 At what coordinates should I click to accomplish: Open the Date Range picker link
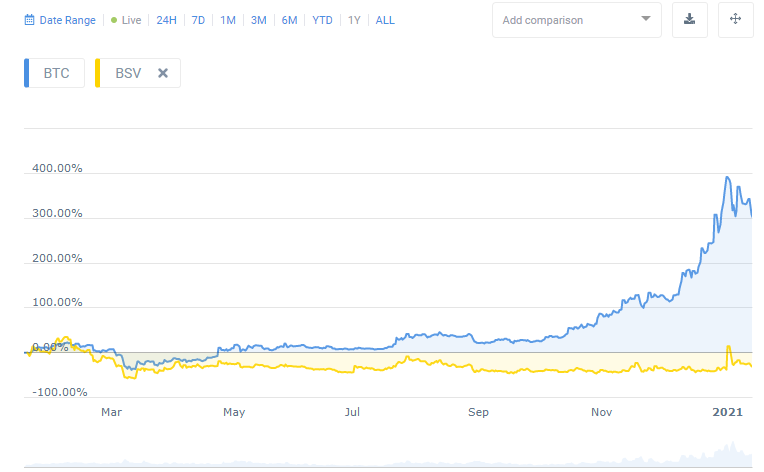[67, 20]
